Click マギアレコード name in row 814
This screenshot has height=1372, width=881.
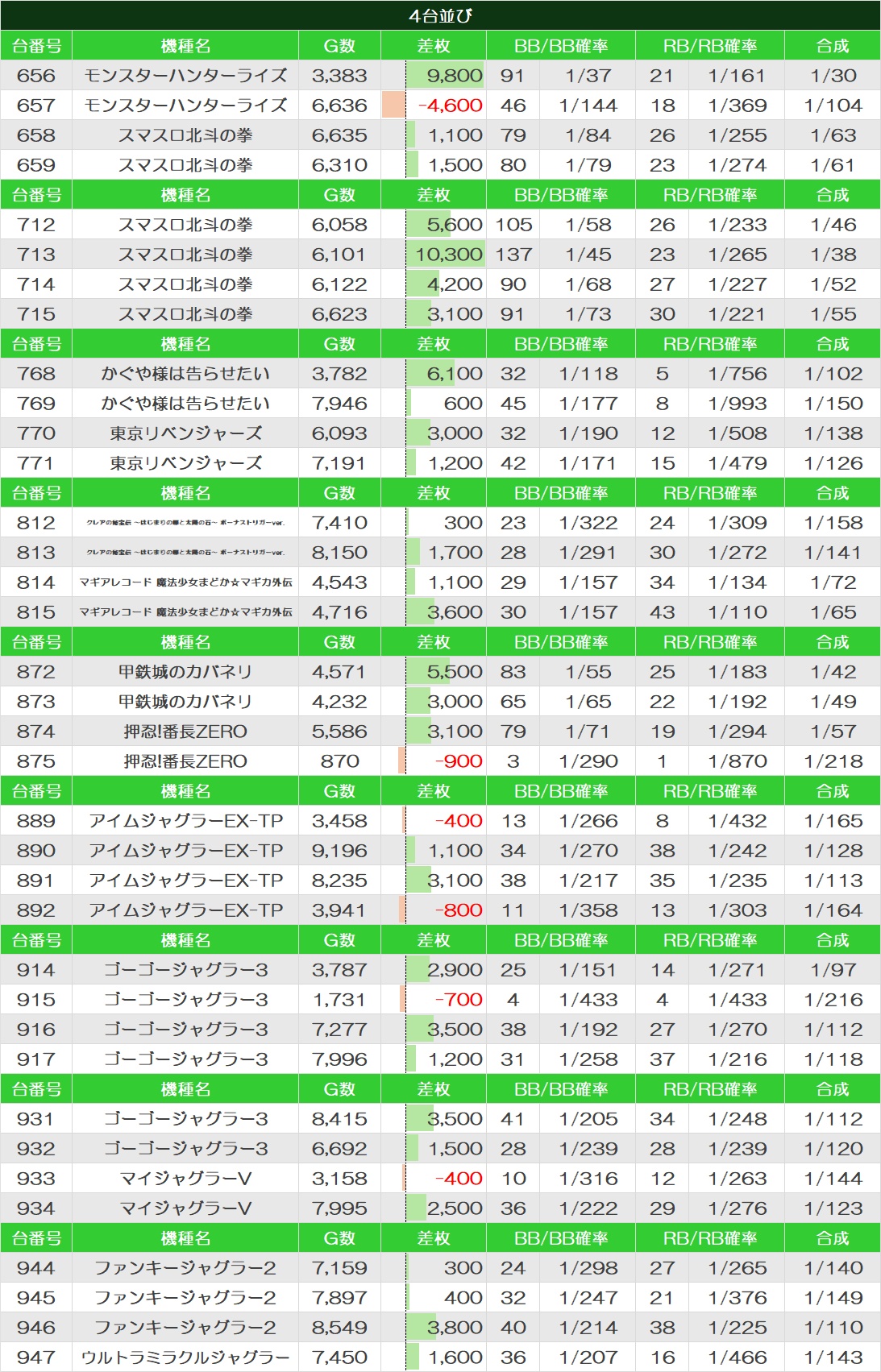coord(185,582)
